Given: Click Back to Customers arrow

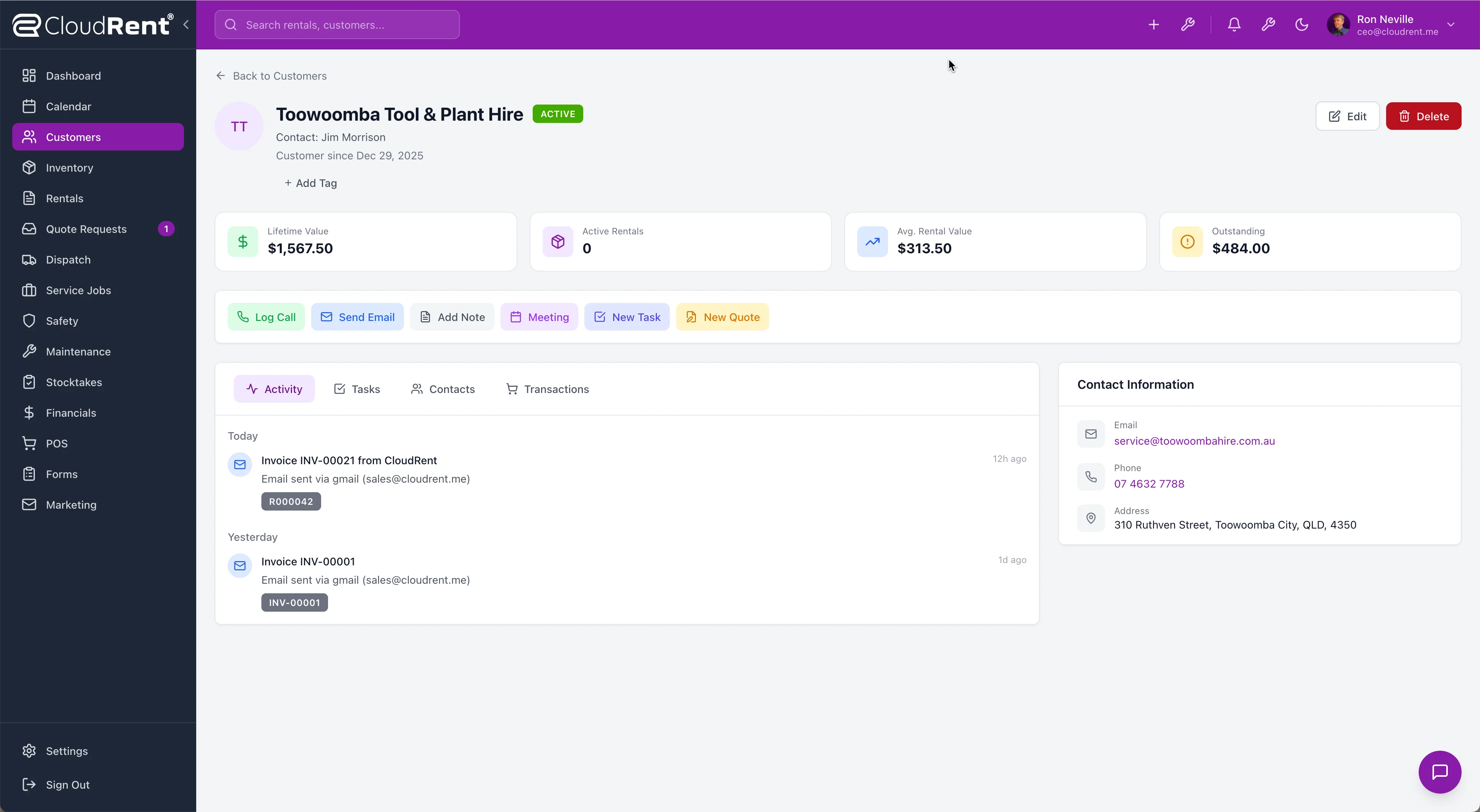Looking at the screenshot, I should tap(221, 75).
